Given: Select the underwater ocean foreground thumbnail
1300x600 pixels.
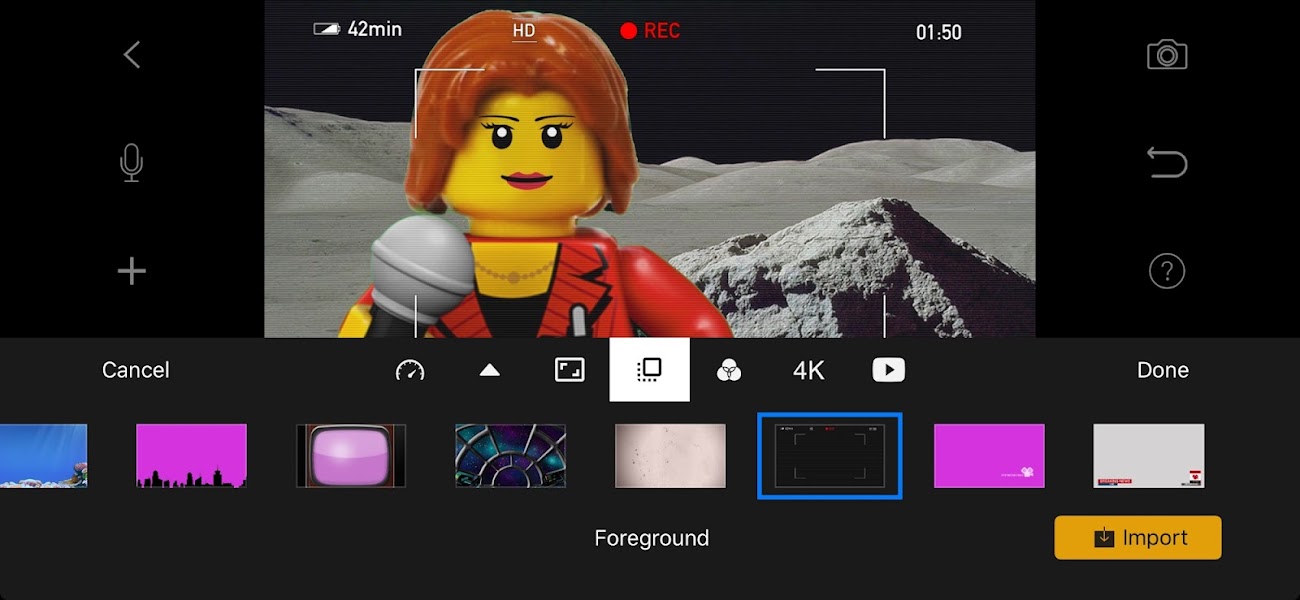Looking at the screenshot, I should (x=43, y=456).
